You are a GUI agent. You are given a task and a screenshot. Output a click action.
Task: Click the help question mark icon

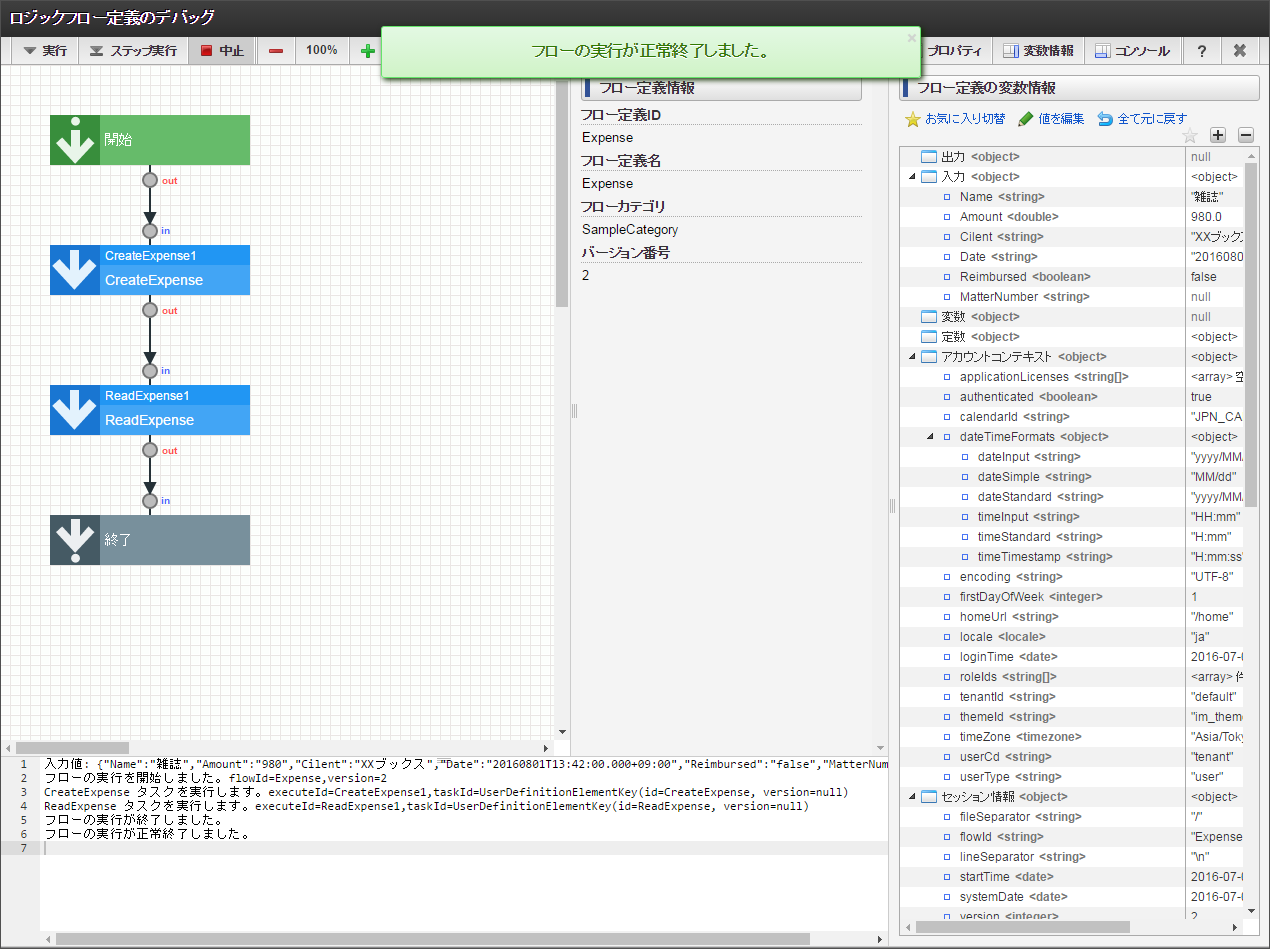tap(1202, 50)
